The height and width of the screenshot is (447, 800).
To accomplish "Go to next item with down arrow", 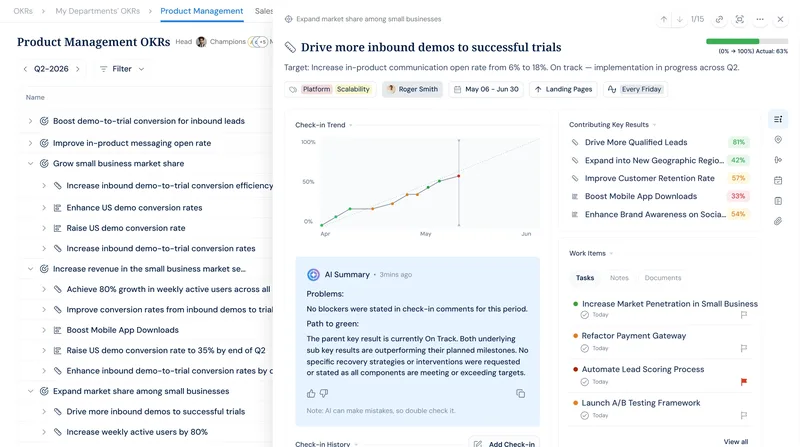I will click(x=680, y=19).
